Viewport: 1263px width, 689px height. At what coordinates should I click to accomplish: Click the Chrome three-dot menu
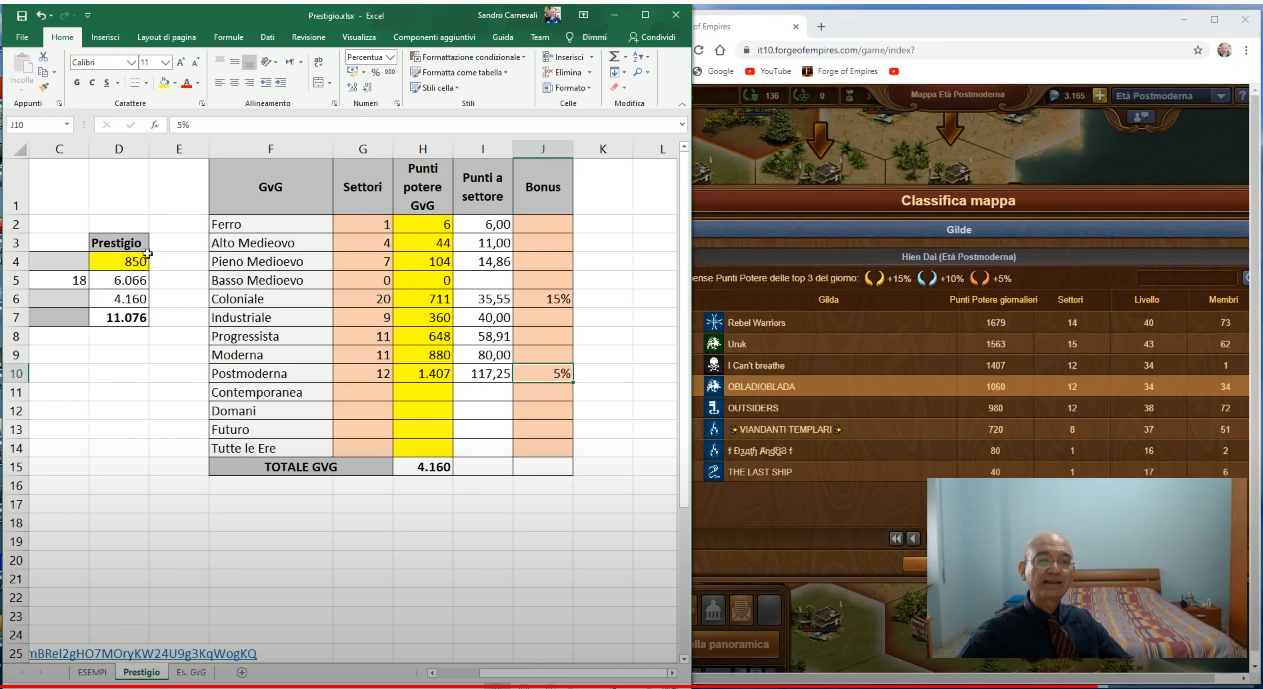point(1247,50)
